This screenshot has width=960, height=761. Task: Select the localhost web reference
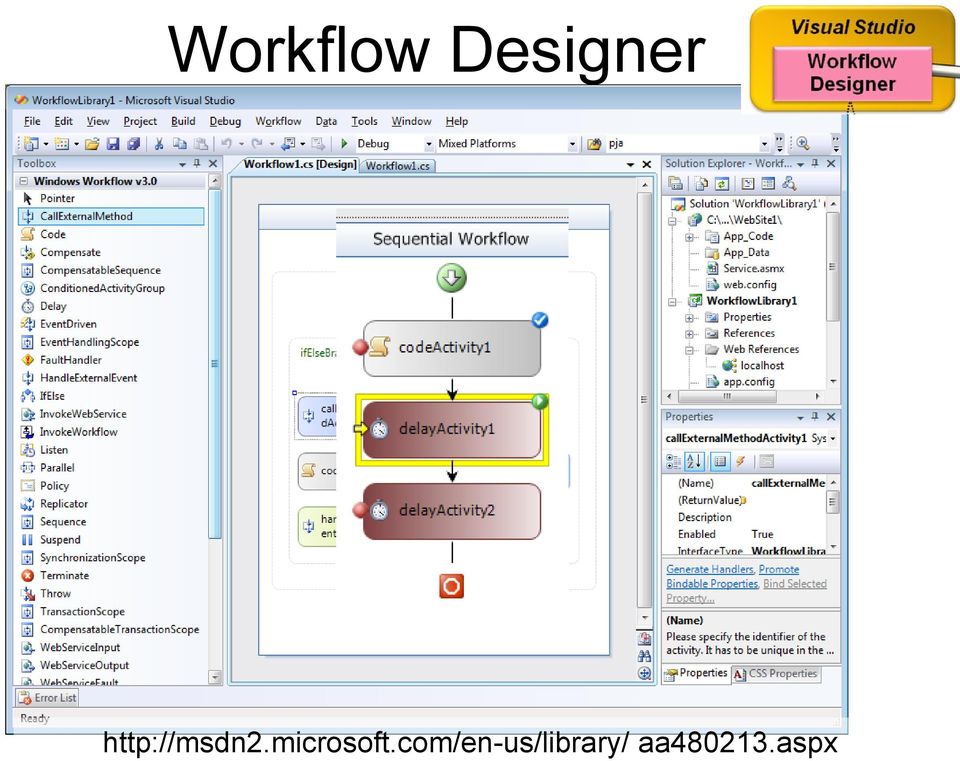pos(762,366)
